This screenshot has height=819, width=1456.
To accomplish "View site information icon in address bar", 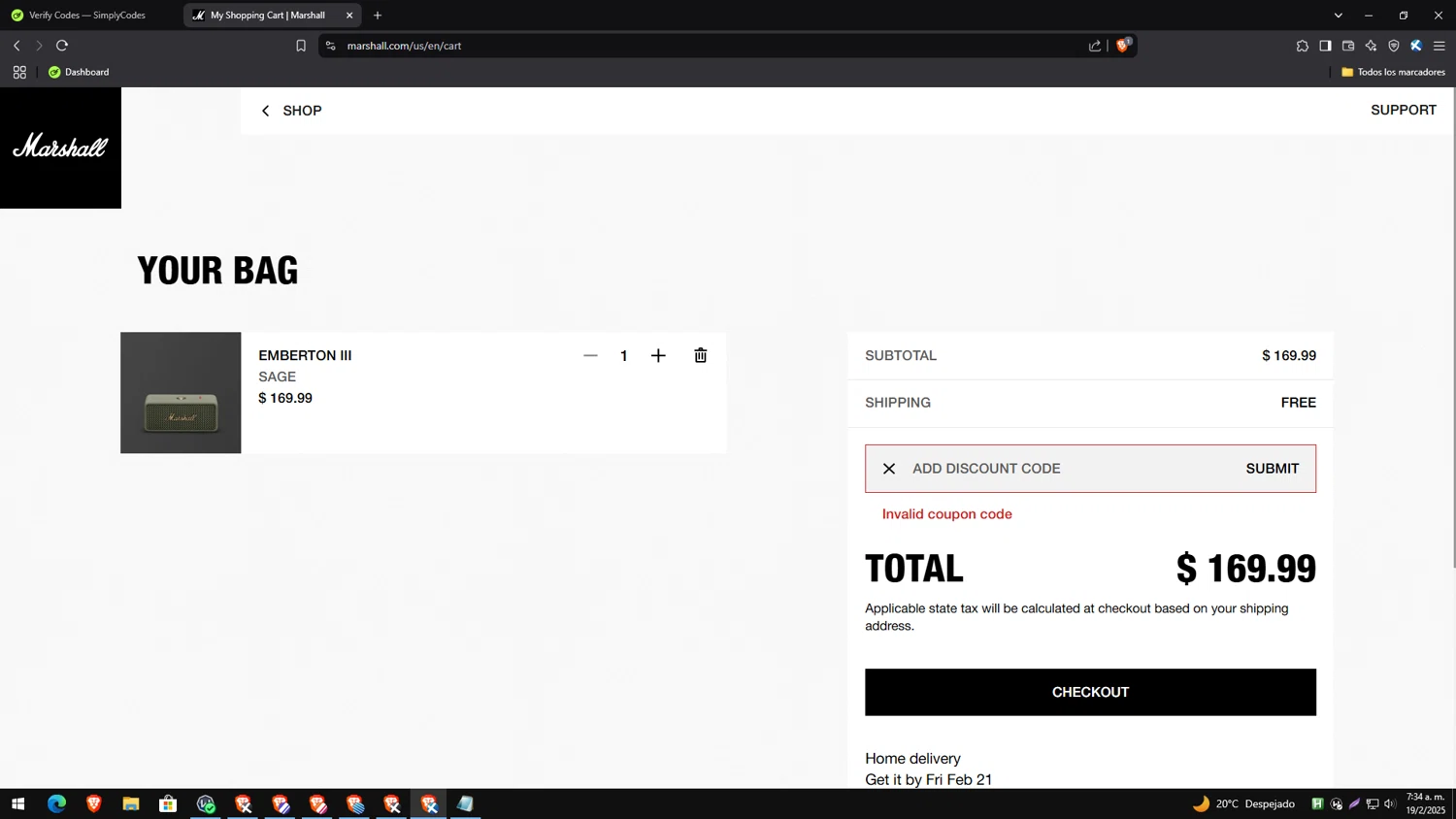I will 331,46.
